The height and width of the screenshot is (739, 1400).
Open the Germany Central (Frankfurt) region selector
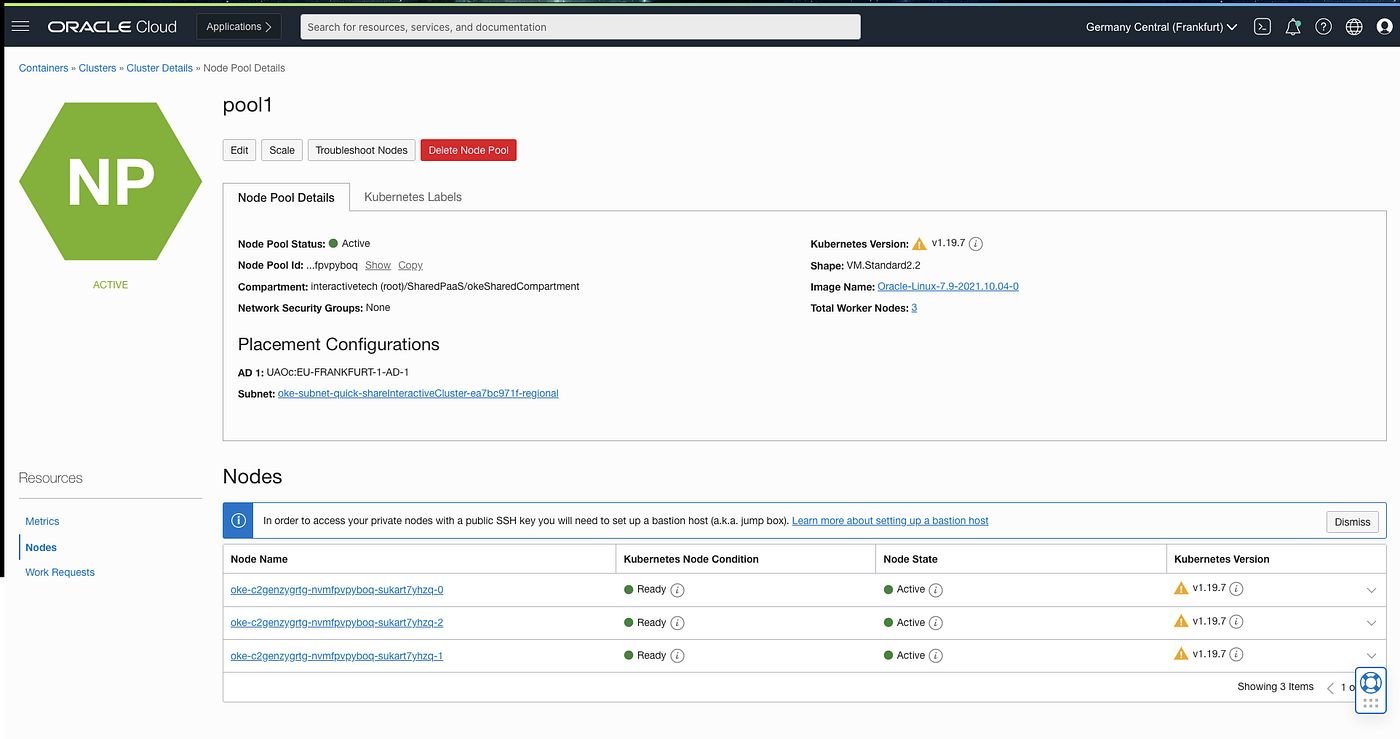1161,27
